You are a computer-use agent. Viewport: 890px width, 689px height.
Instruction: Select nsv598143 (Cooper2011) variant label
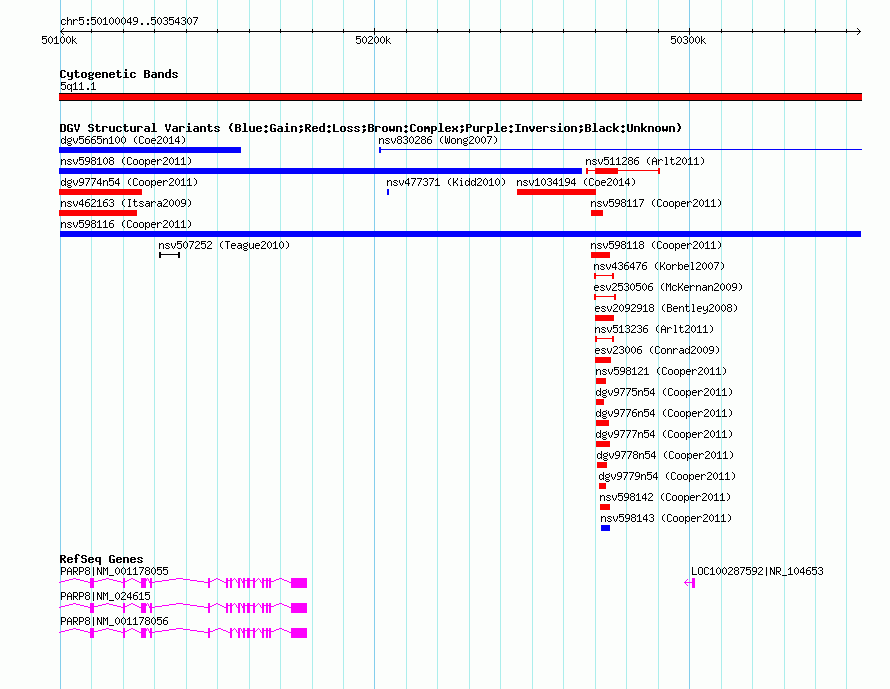point(666,518)
